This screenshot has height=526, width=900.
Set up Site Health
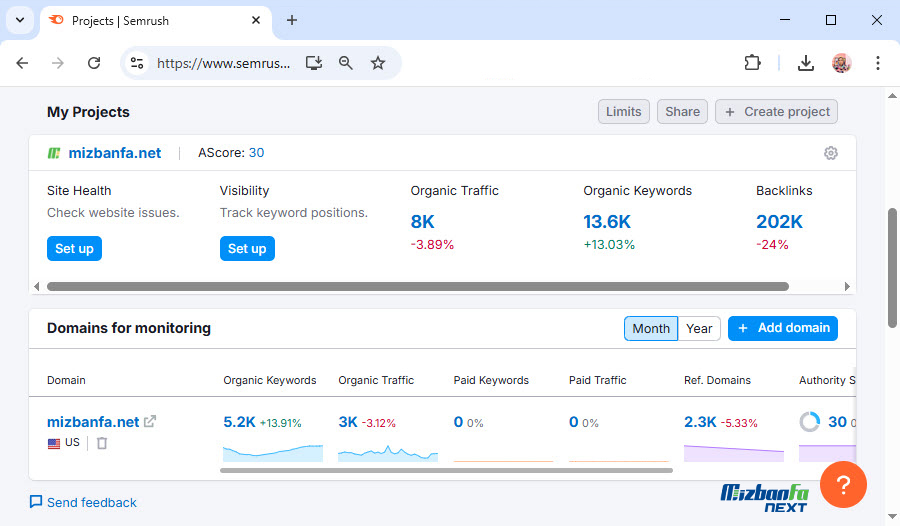[74, 249]
